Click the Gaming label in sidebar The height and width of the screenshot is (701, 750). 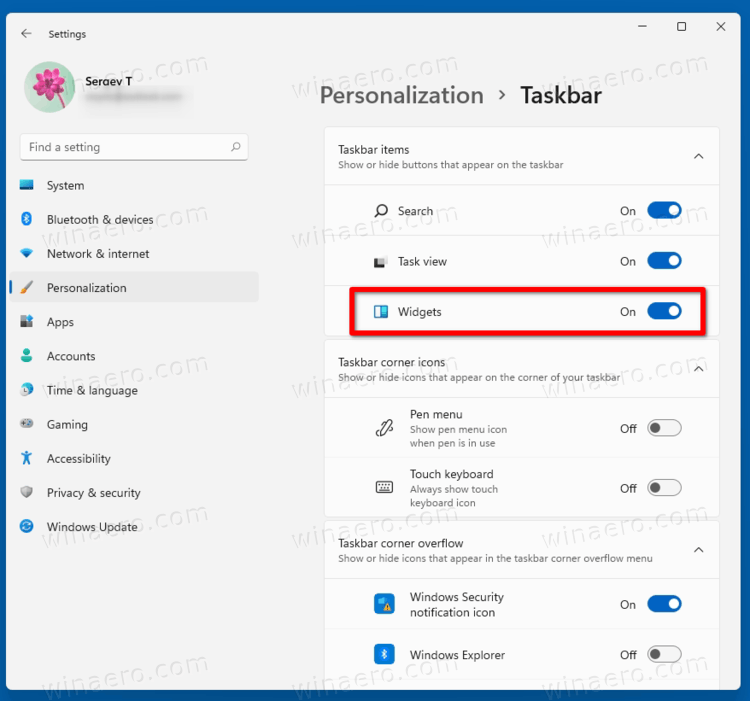point(67,425)
